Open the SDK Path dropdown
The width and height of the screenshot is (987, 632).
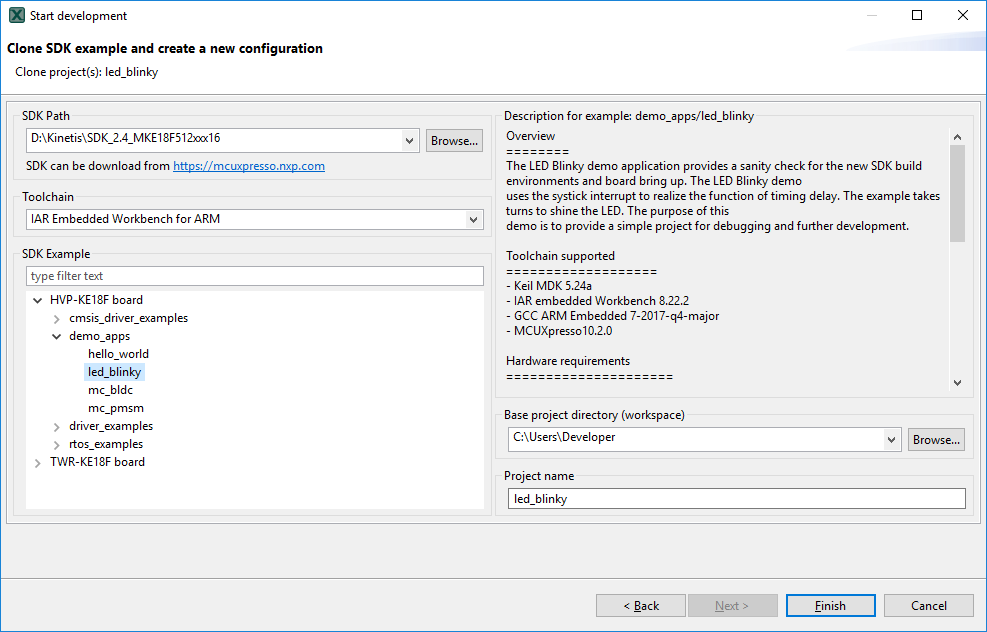[410, 141]
